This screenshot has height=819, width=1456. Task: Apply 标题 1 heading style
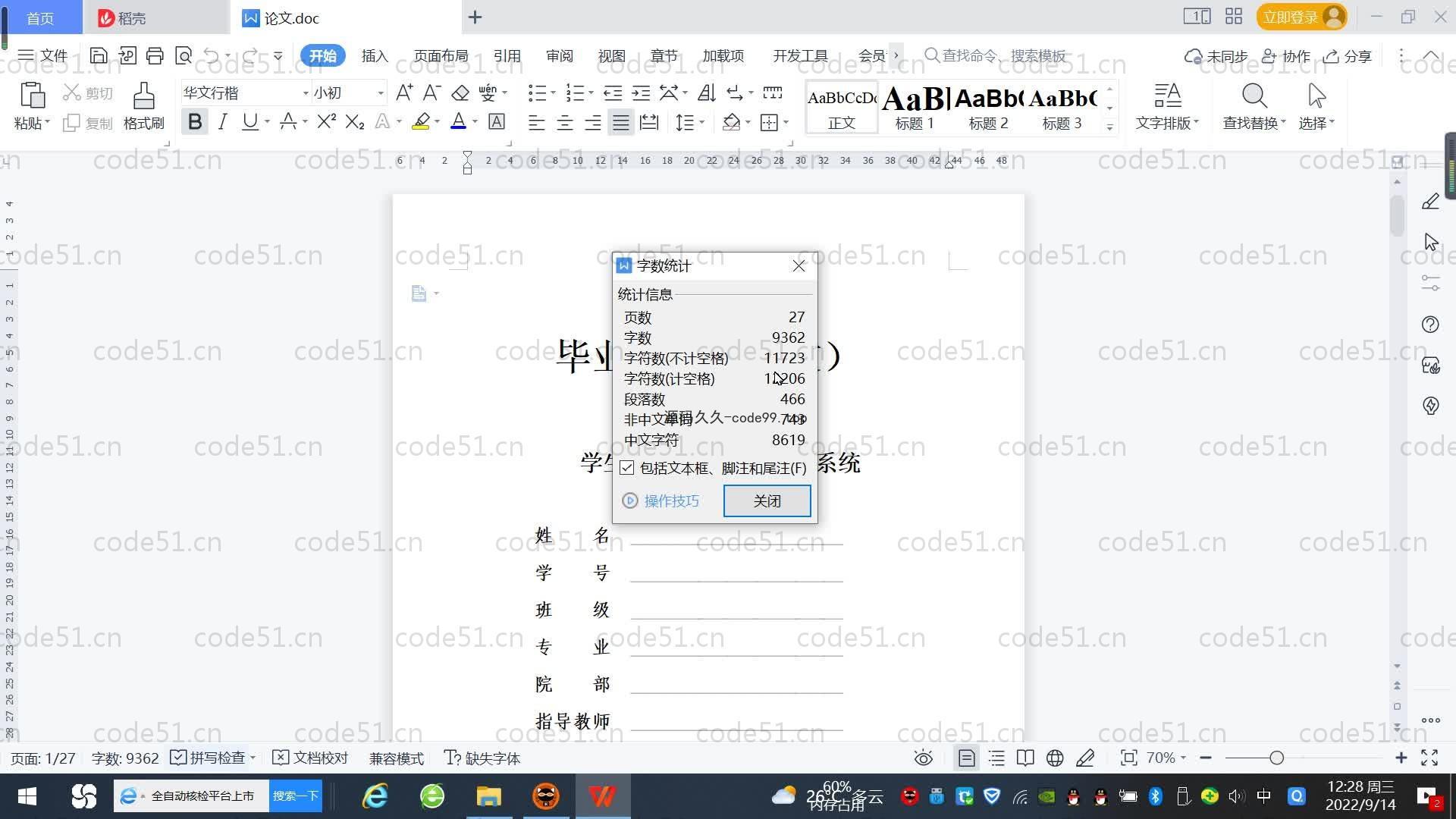pyautogui.click(x=915, y=108)
